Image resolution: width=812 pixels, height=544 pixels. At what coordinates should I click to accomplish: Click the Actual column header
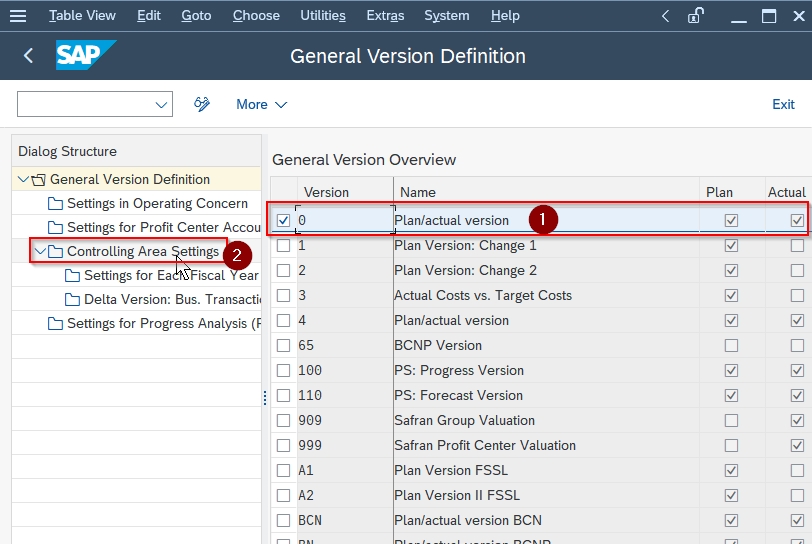787,192
